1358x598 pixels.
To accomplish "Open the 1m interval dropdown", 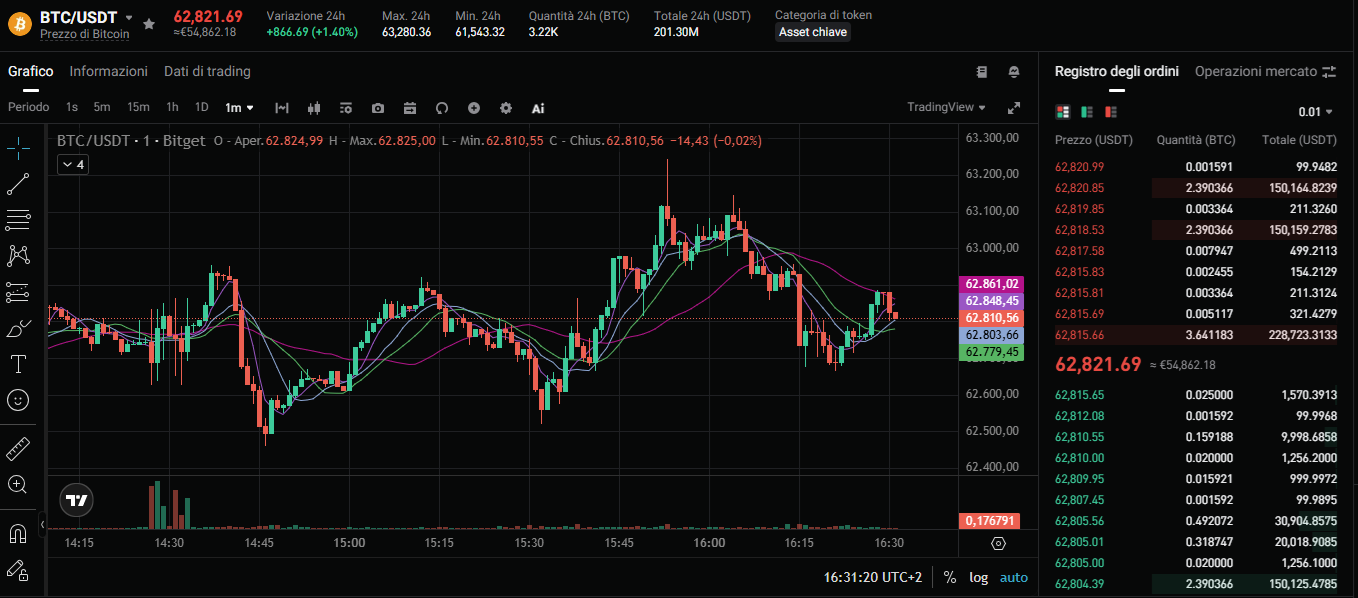I will click(239, 107).
